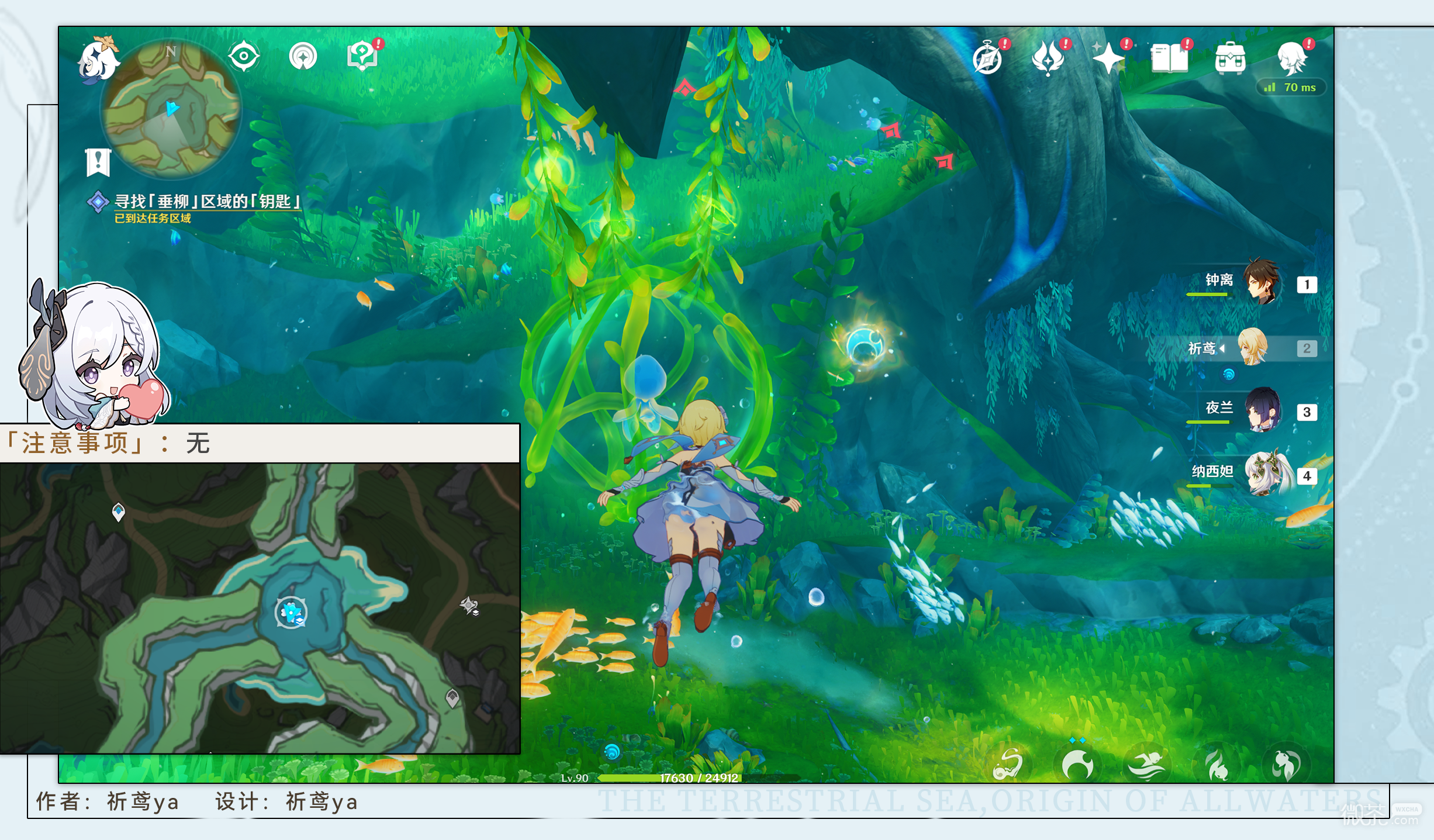Open the tutorial hint chat icon

pos(364,55)
